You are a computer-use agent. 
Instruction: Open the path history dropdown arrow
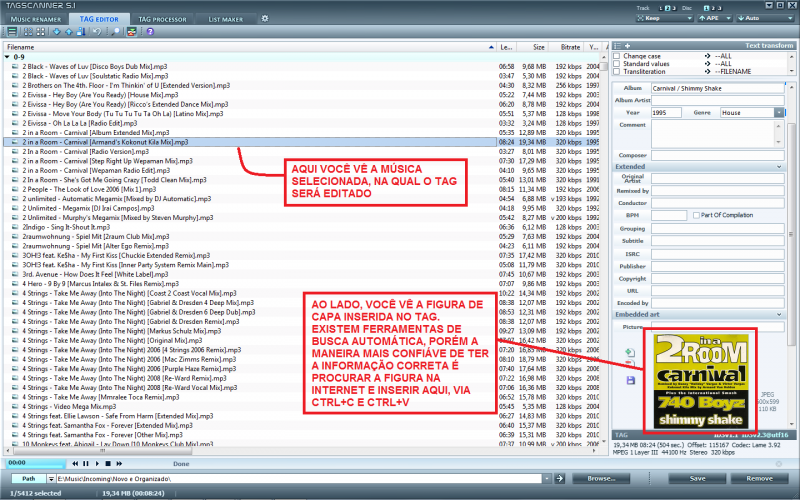[547, 479]
